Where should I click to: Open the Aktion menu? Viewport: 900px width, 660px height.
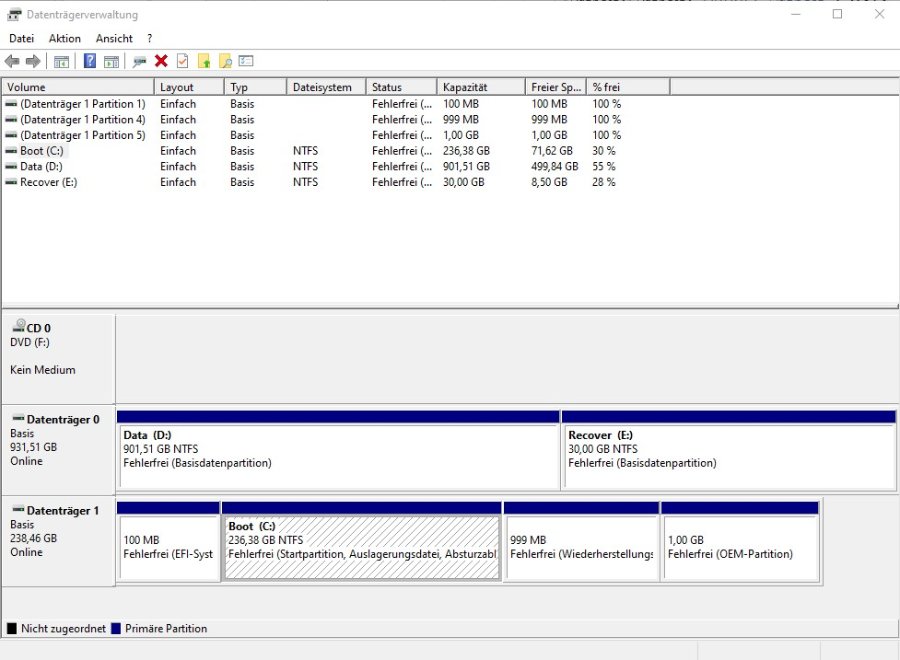point(65,38)
